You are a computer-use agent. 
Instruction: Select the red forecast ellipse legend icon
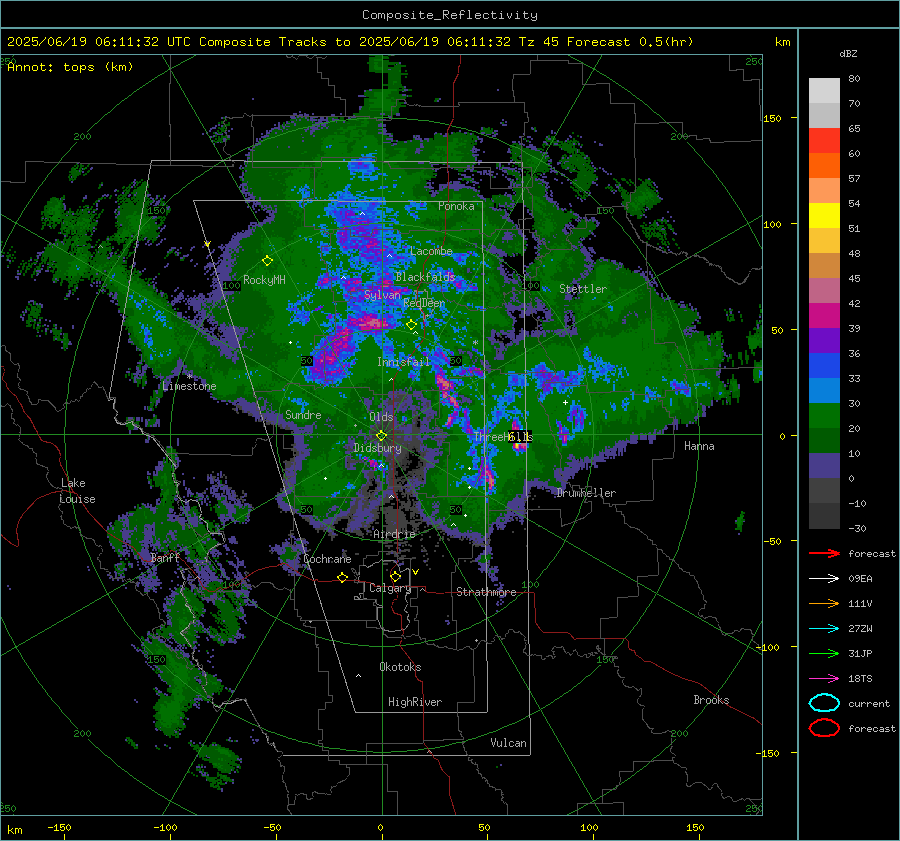coord(824,728)
